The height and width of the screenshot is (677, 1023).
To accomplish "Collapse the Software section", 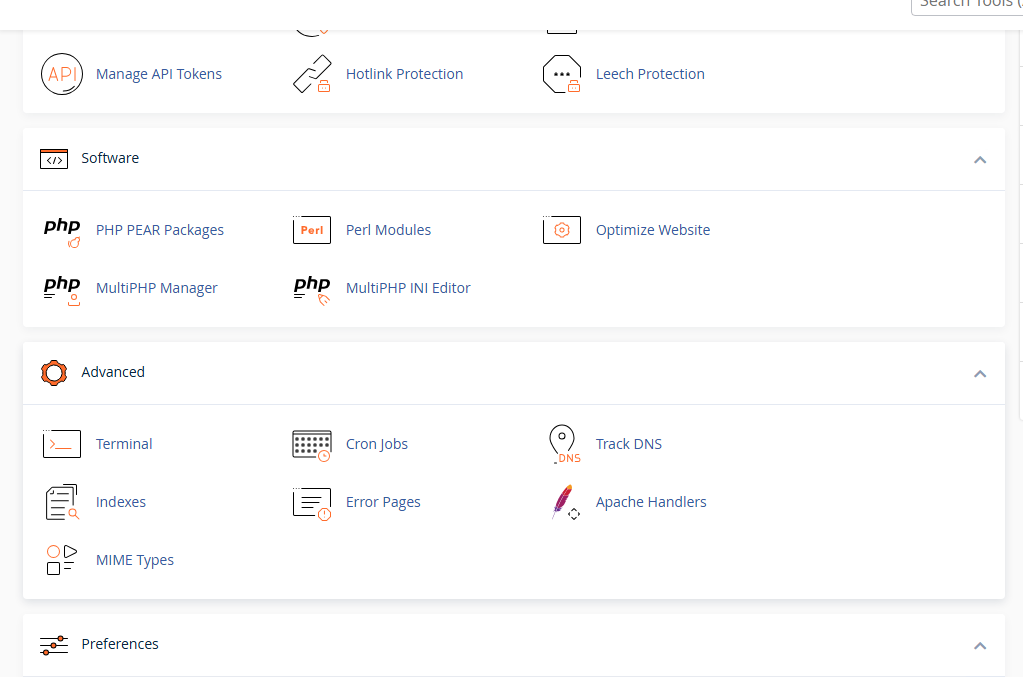I will 980,160.
